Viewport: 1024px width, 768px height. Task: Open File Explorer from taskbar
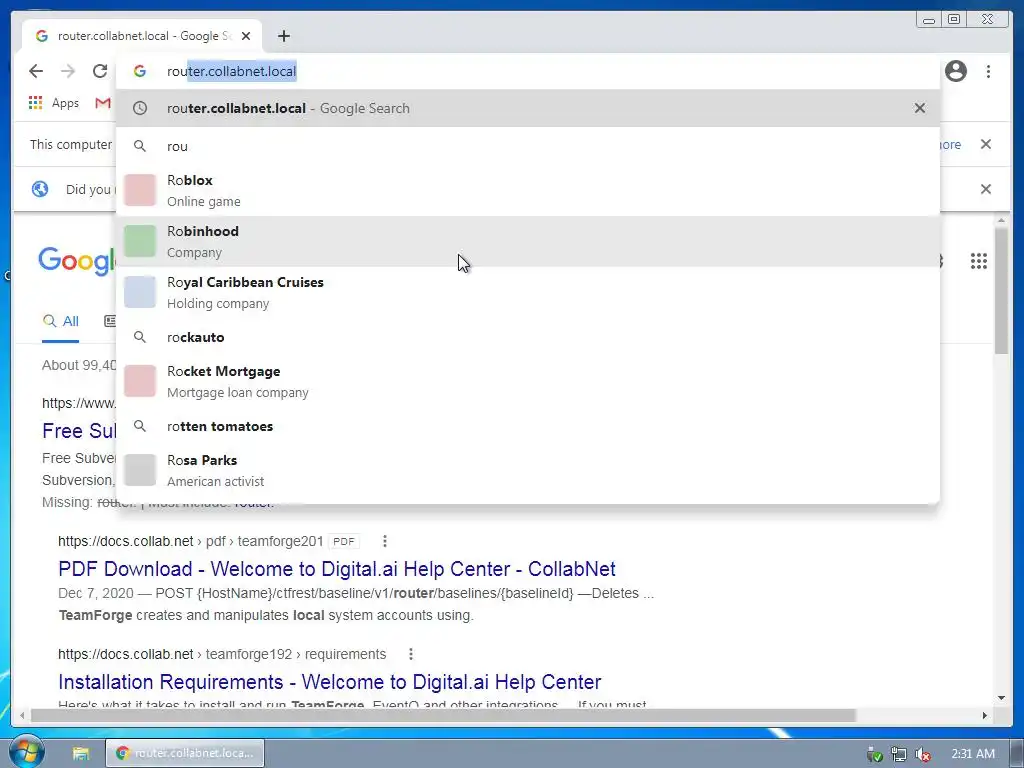(81, 754)
